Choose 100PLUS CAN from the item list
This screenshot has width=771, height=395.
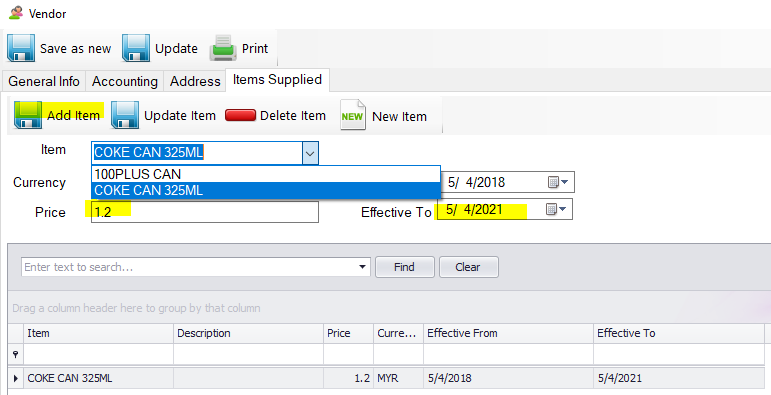point(266,174)
